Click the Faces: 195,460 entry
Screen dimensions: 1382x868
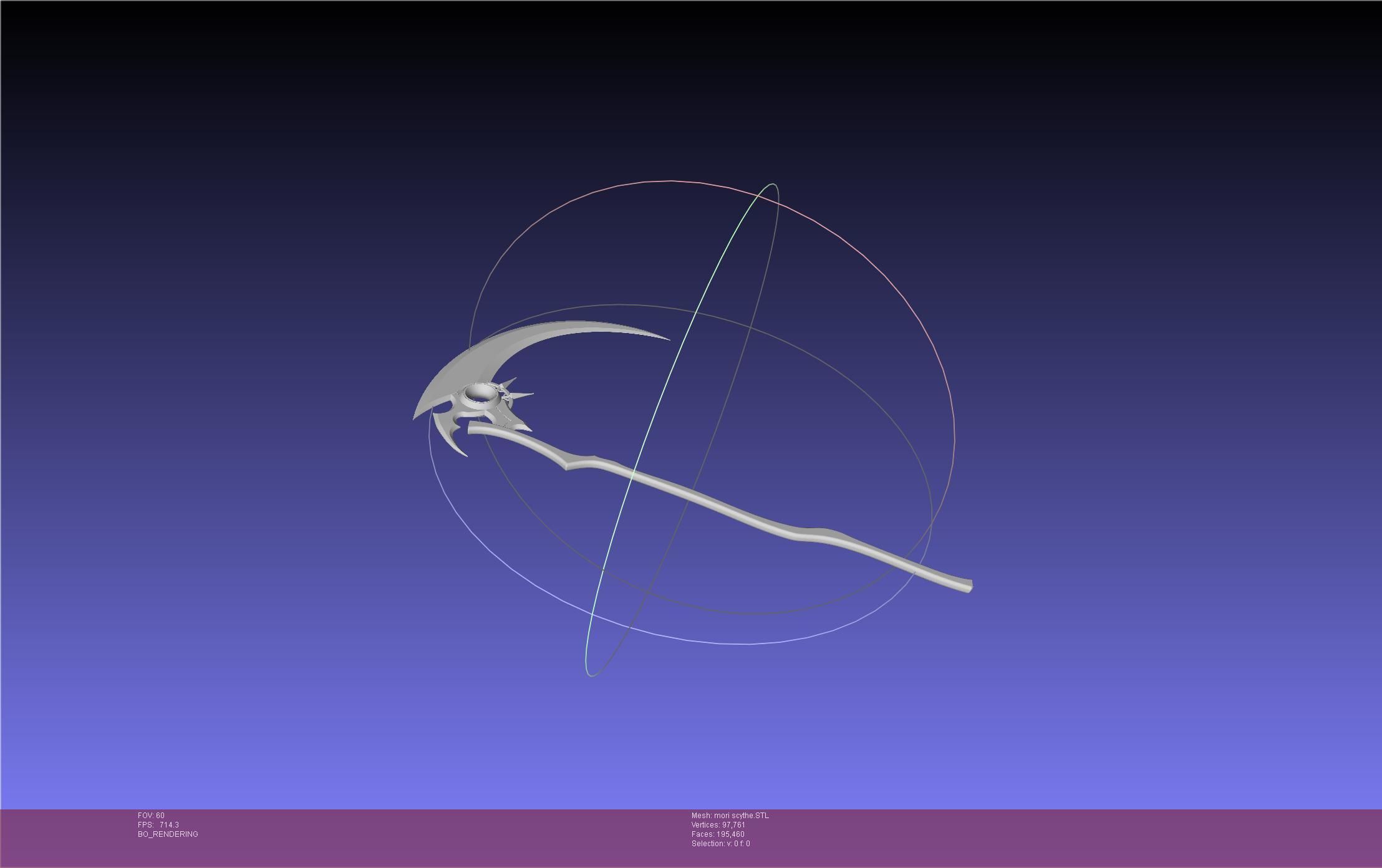(x=717, y=834)
